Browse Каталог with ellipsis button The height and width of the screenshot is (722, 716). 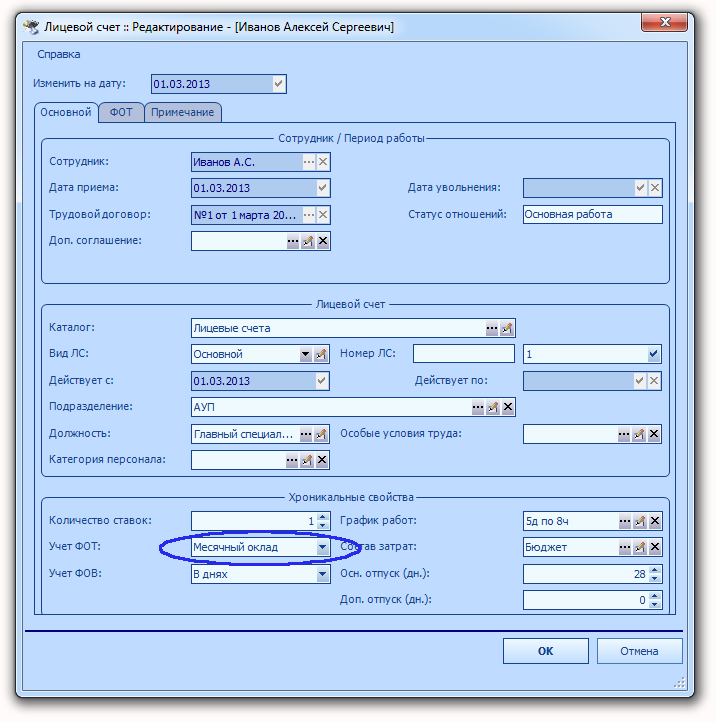click(492, 328)
